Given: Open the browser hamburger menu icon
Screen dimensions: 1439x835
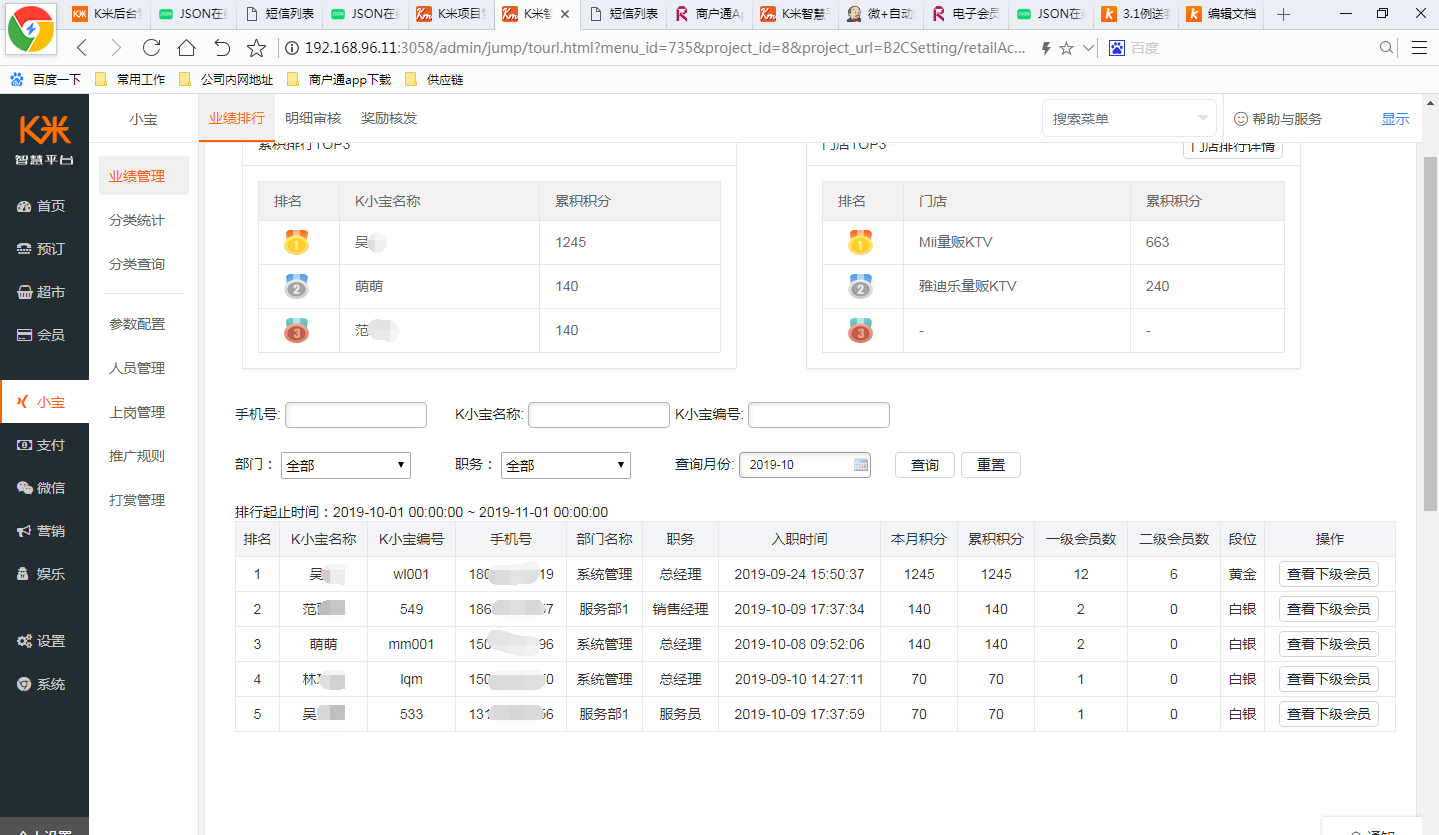Looking at the screenshot, I should pos(1419,48).
